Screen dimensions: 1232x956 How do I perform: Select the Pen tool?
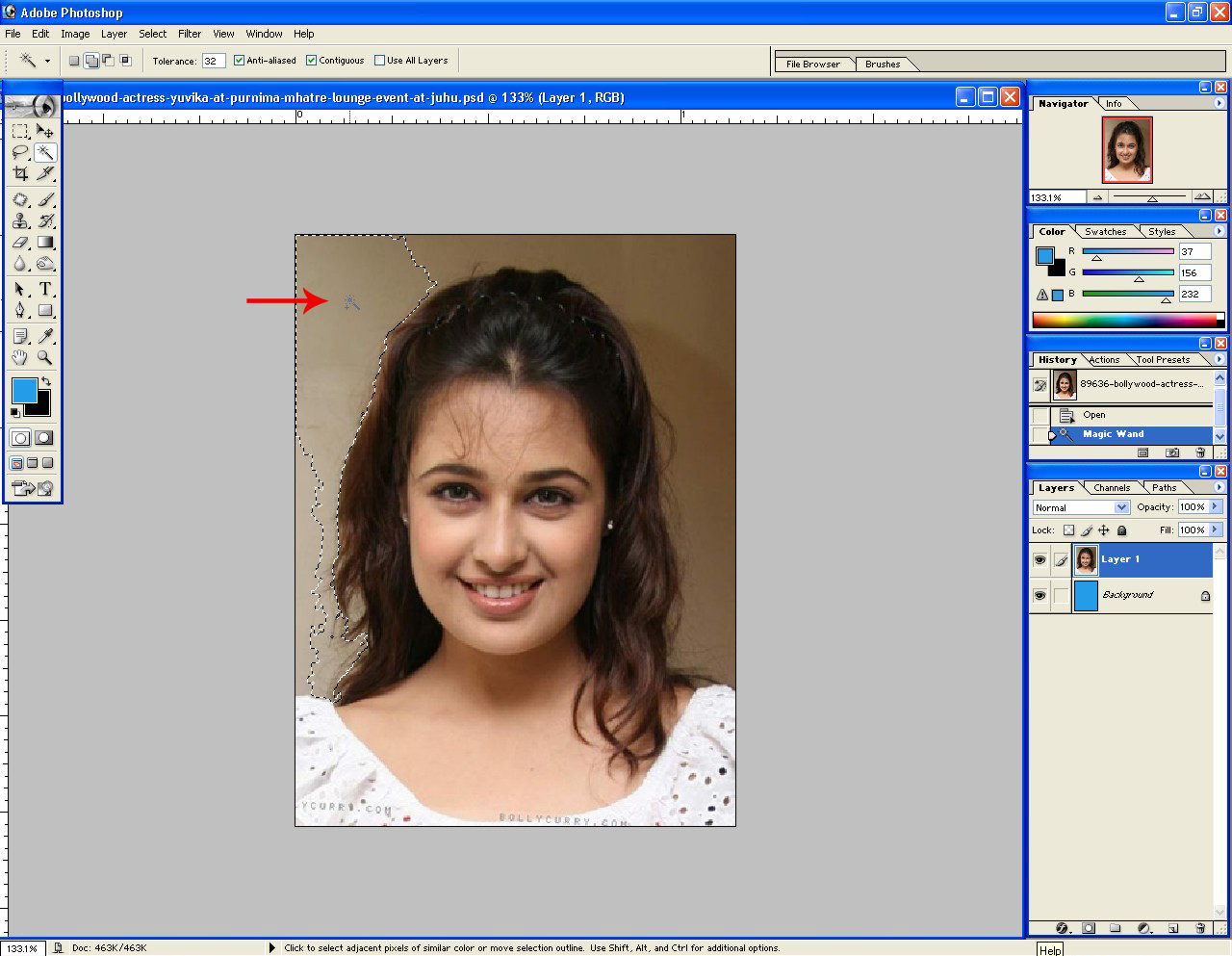[x=20, y=310]
